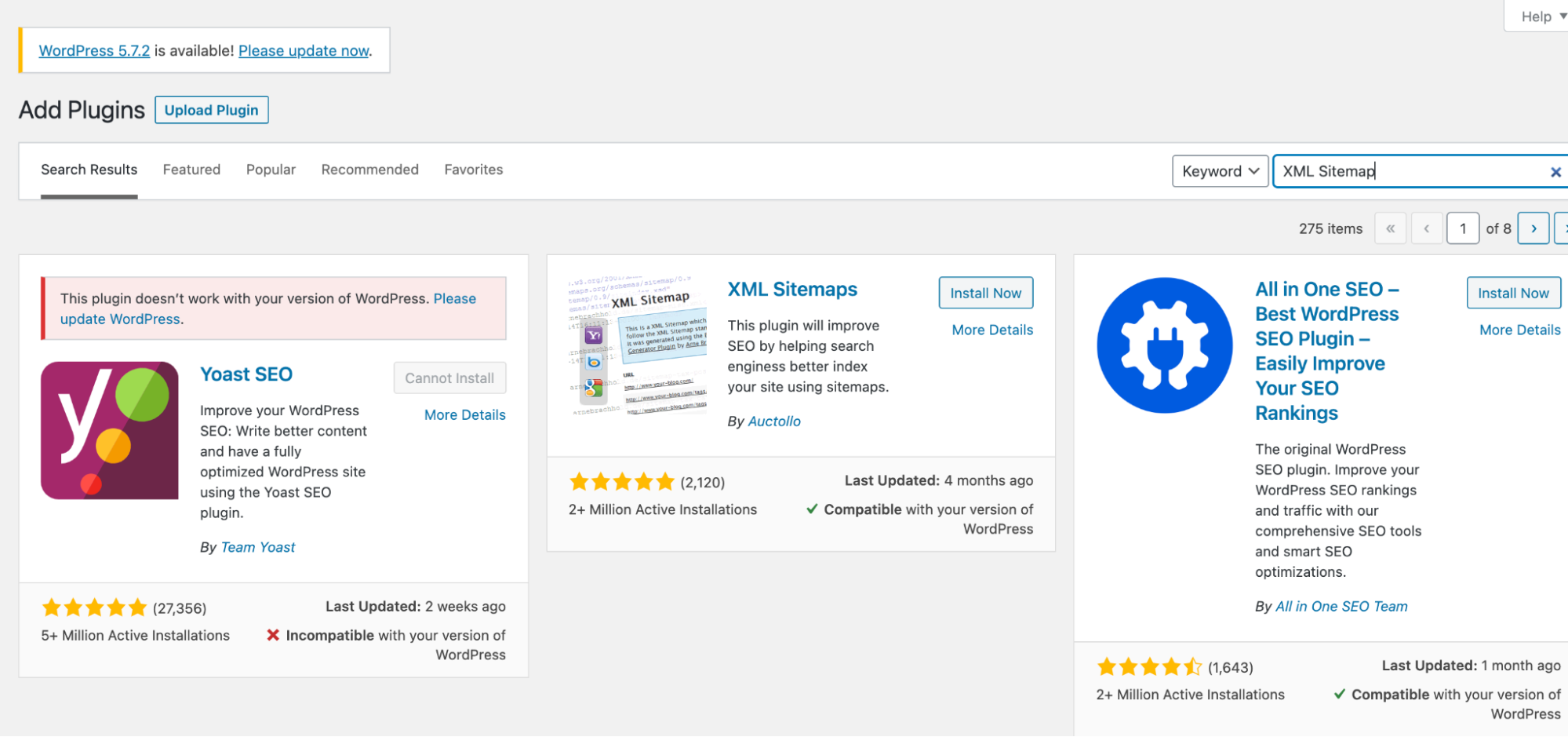Click the disabled previous page arrow
This screenshot has height=737, width=1568.
(1427, 228)
